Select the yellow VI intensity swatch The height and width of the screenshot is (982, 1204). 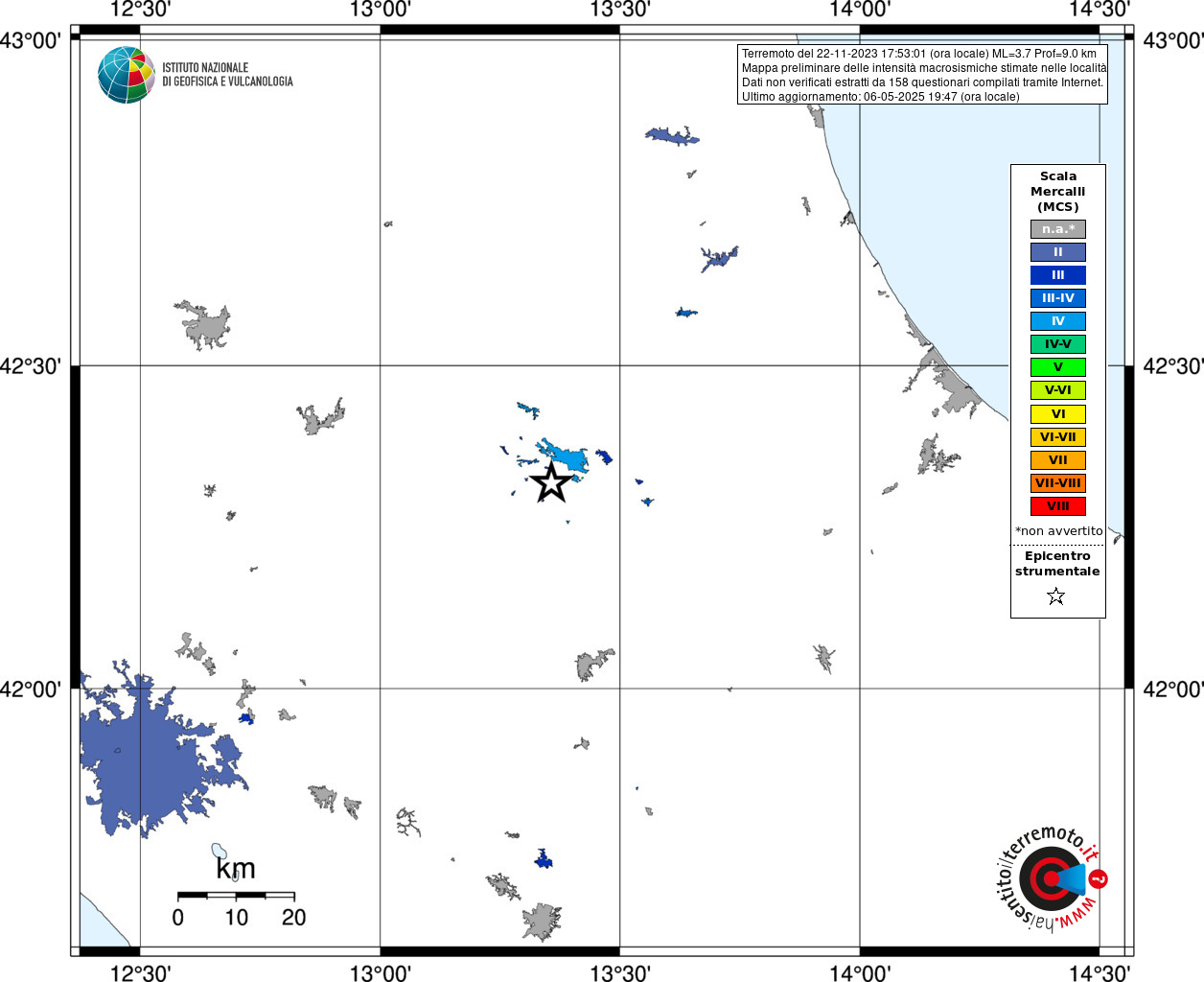click(x=1058, y=414)
